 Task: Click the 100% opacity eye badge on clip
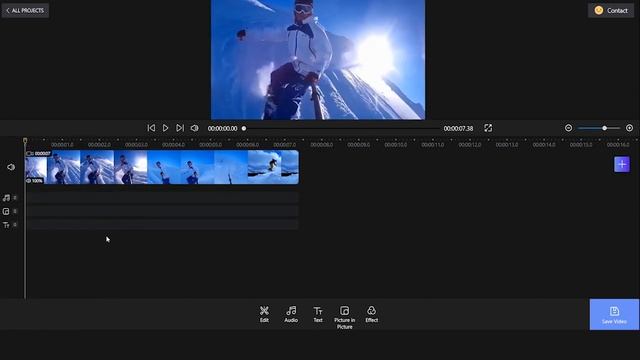(34, 180)
